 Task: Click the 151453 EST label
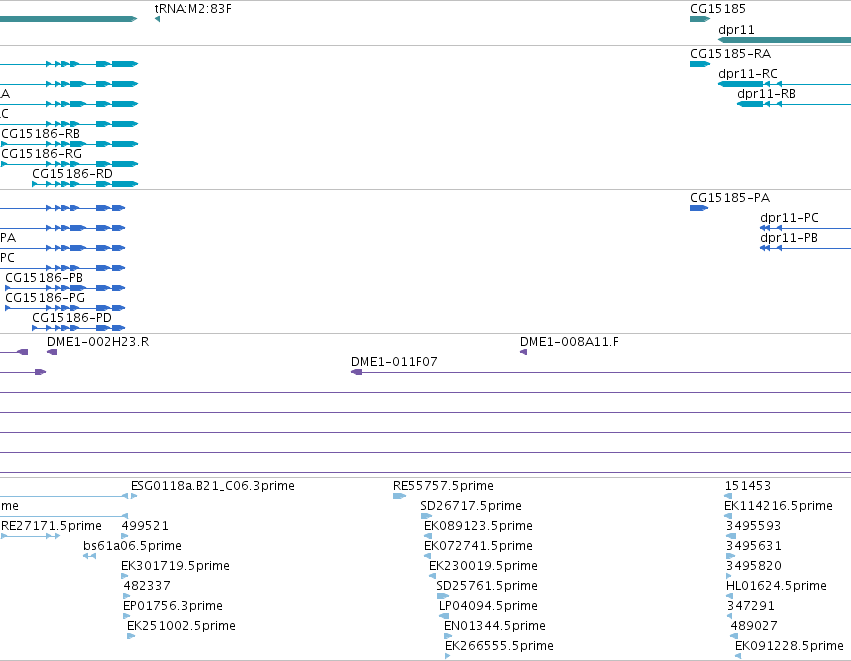(x=747, y=486)
